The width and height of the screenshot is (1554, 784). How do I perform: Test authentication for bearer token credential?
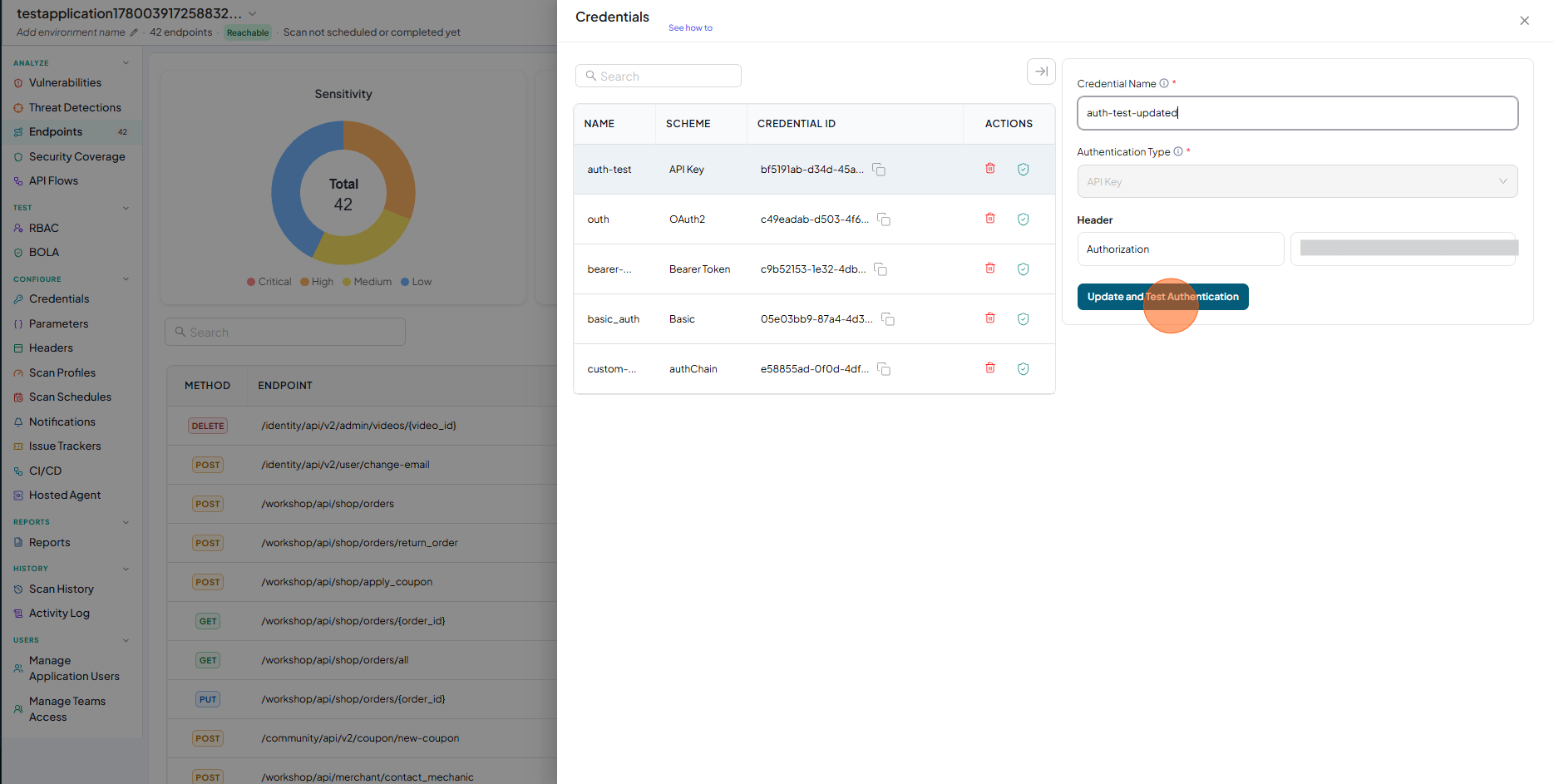1024,269
